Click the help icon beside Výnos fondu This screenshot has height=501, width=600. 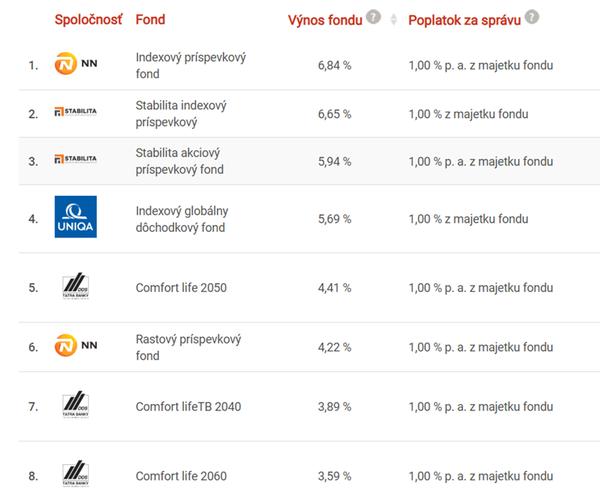tap(374, 17)
